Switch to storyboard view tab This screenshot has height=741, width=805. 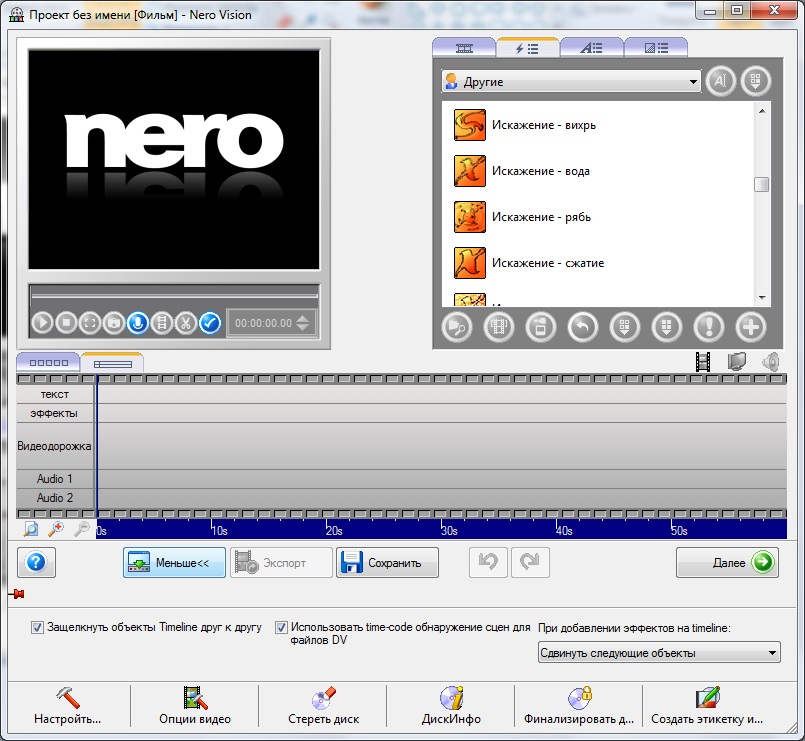click(x=48, y=363)
